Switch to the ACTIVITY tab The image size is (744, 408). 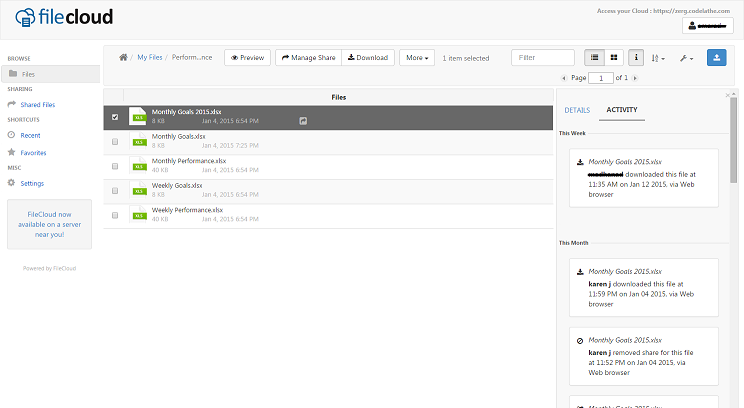pyautogui.click(x=622, y=110)
